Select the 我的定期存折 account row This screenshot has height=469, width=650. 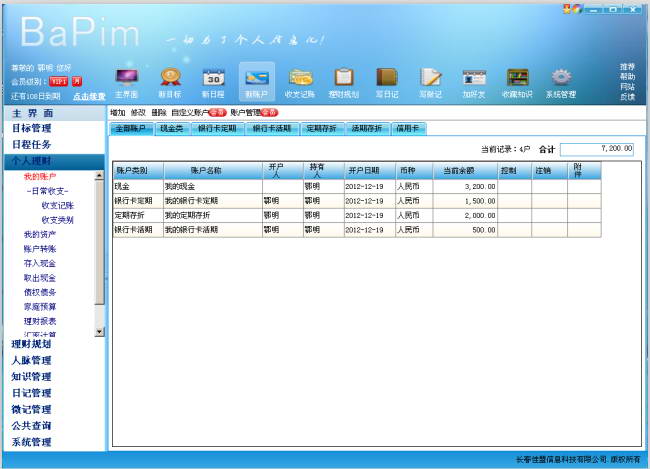click(x=357, y=216)
